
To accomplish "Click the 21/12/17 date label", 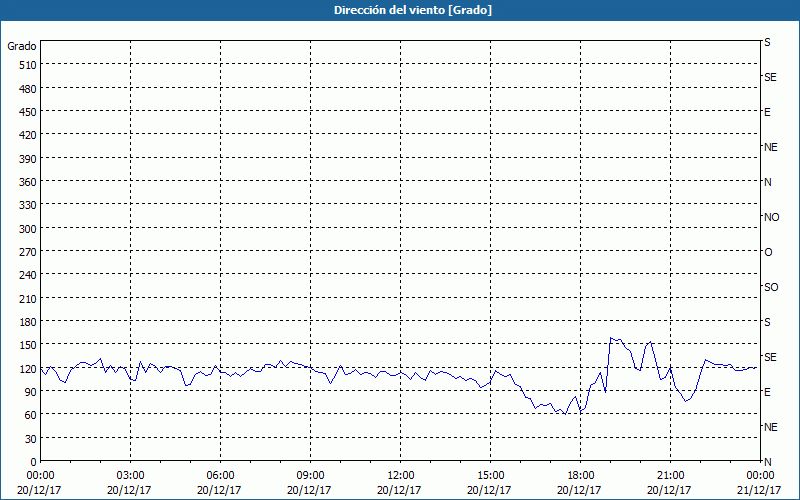I will pos(760,490).
